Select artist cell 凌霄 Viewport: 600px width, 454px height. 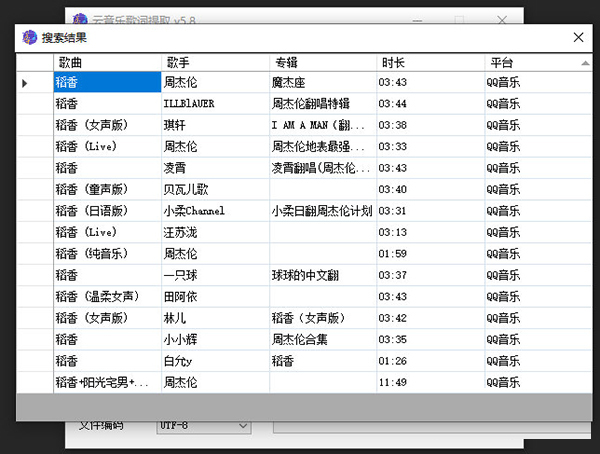[215, 168]
